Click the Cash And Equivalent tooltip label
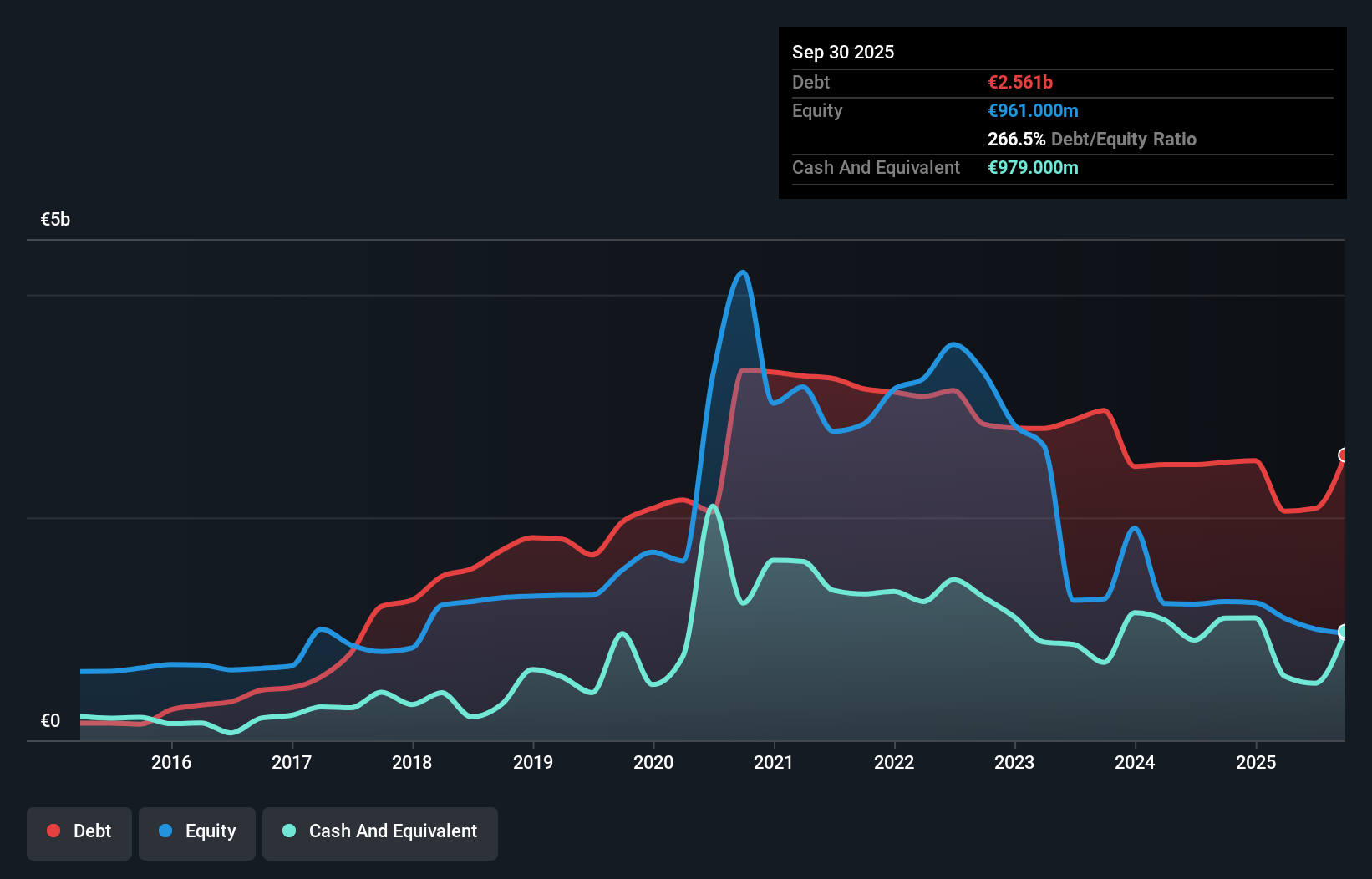Image resolution: width=1372 pixels, height=879 pixels. pos(876,167)
